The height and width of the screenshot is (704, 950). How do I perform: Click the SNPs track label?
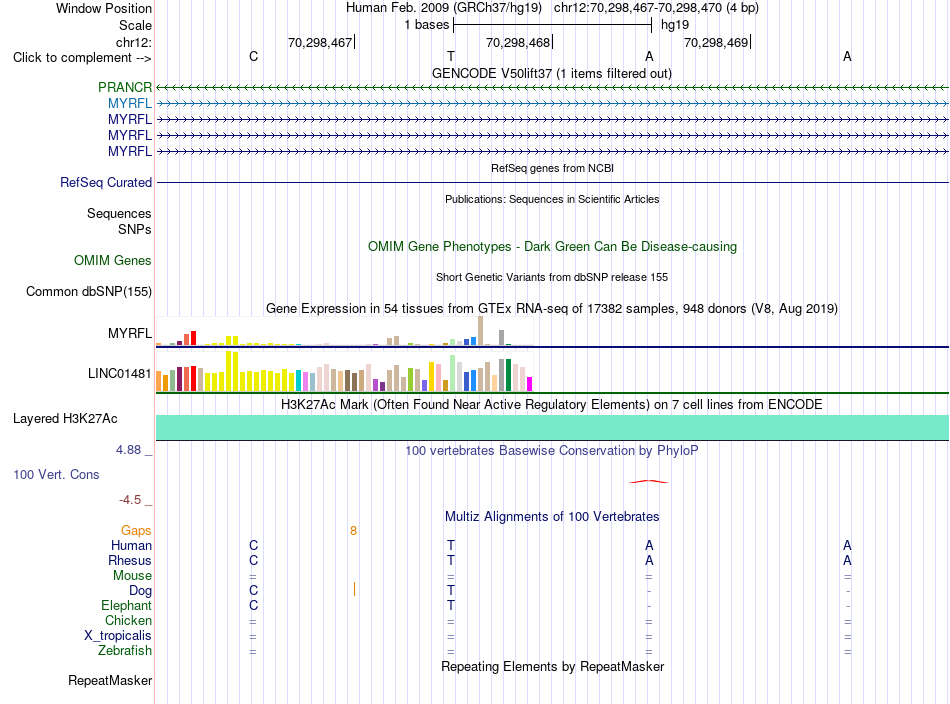135,229
